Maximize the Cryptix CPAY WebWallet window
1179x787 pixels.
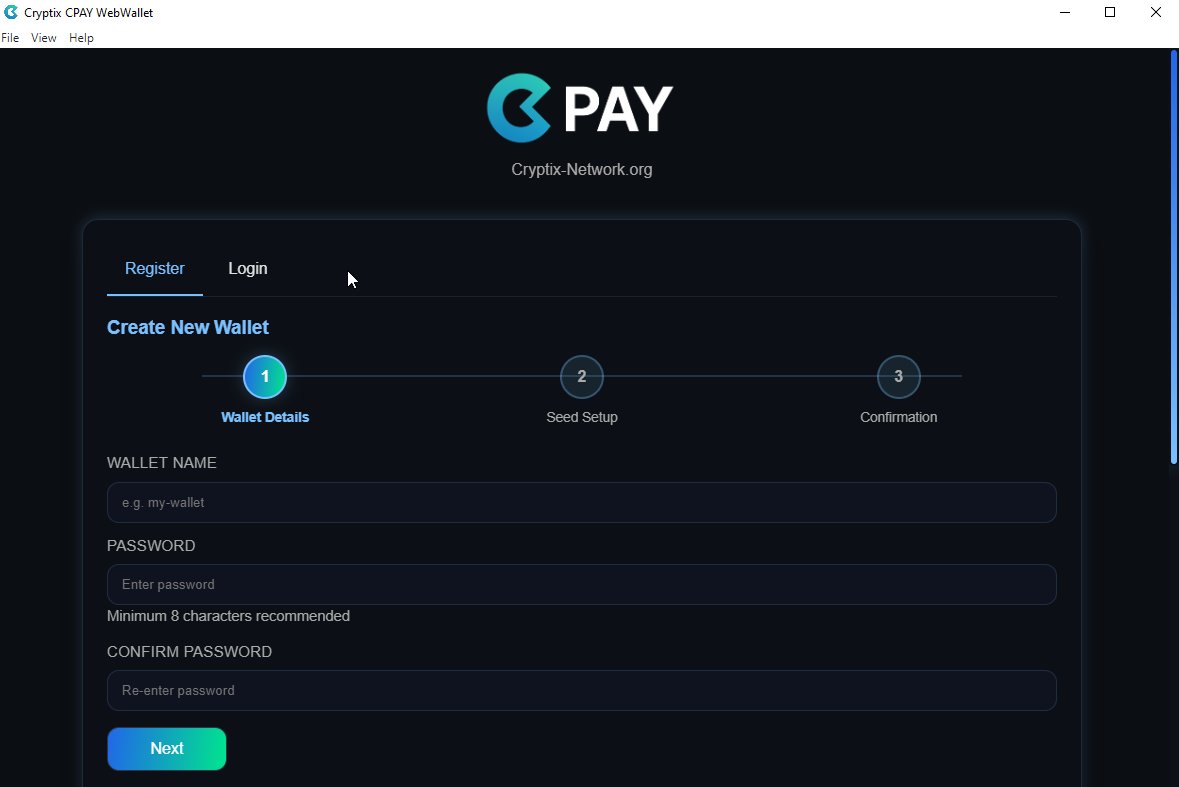1110,12
